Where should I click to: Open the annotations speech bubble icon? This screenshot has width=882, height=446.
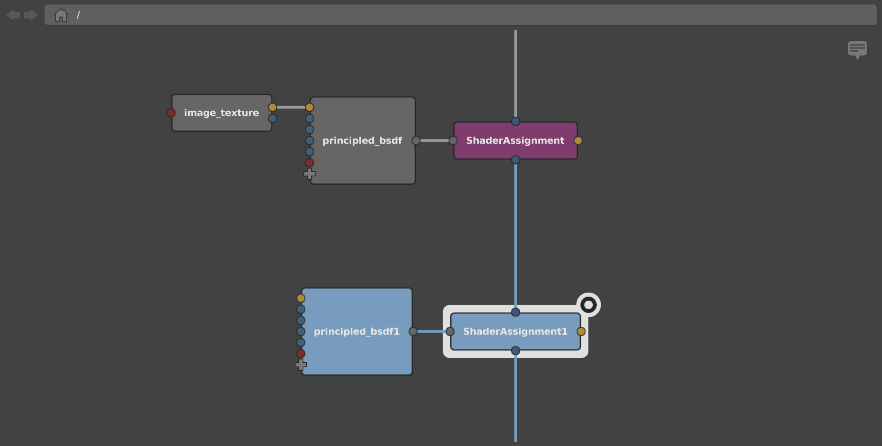[857, 49]
